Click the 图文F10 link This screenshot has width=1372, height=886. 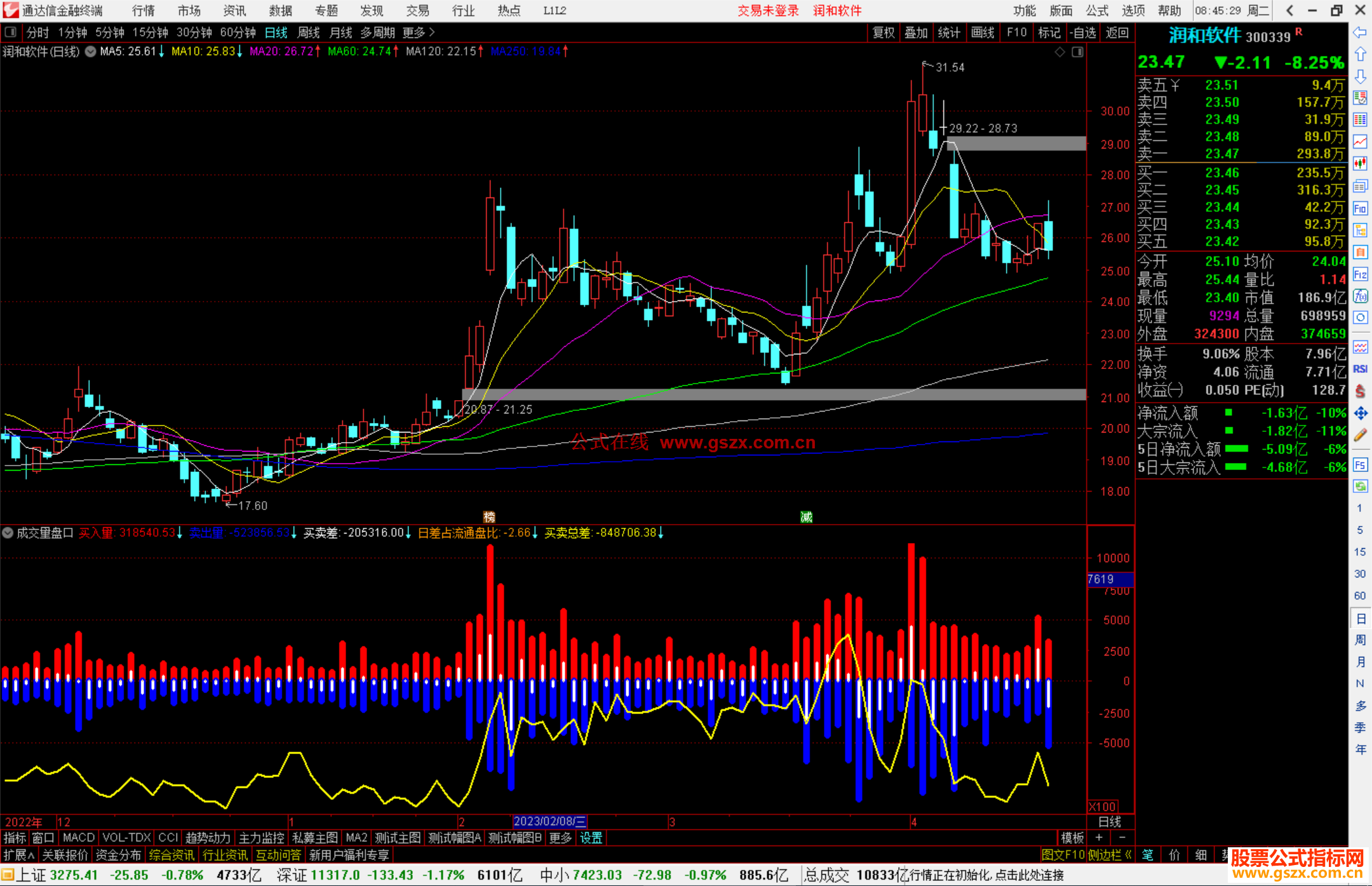click(1063, 855)
